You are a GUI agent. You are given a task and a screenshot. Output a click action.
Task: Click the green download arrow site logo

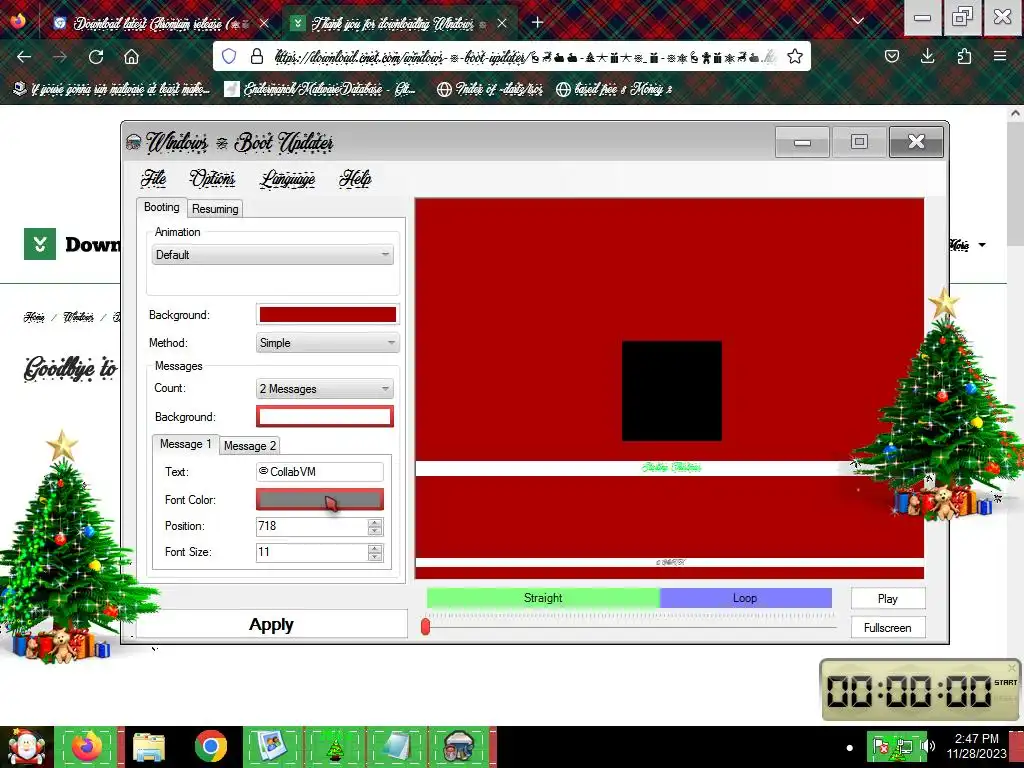pos(40,244)
